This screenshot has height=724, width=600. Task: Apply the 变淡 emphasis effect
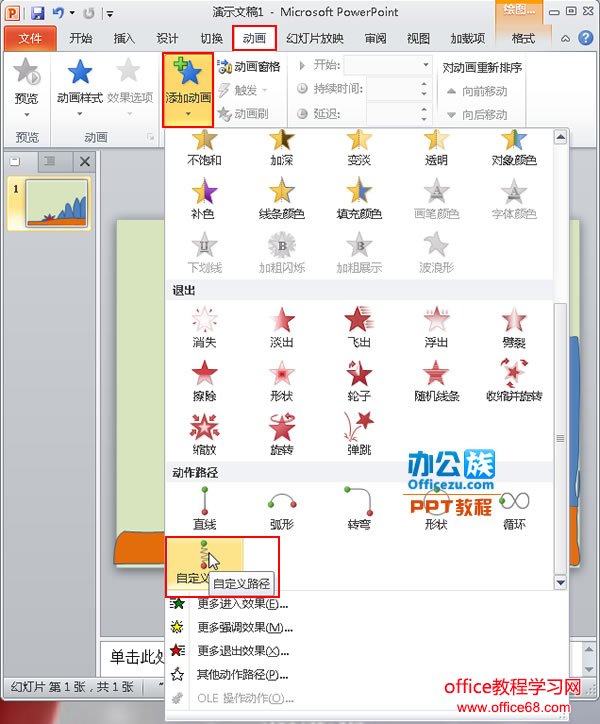[x=359, y=148]
